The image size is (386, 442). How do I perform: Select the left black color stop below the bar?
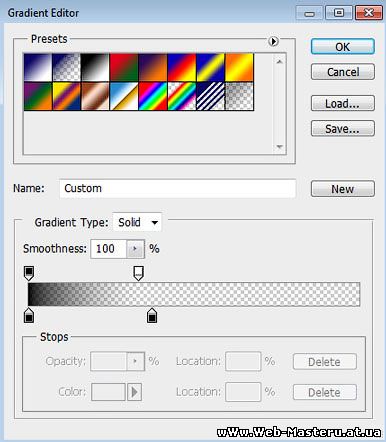pos(29,315)
